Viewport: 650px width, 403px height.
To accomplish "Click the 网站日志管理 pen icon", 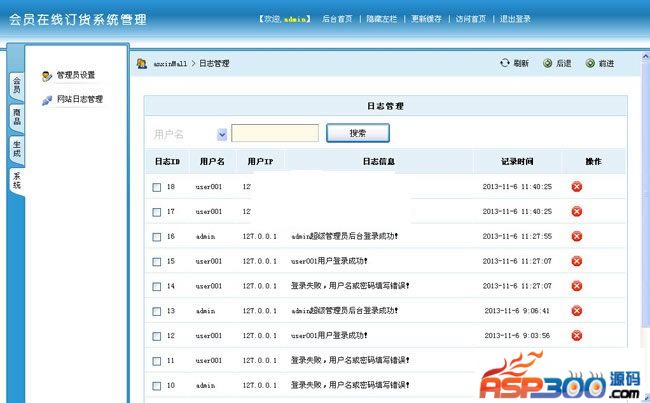I will tap(47, 100).
